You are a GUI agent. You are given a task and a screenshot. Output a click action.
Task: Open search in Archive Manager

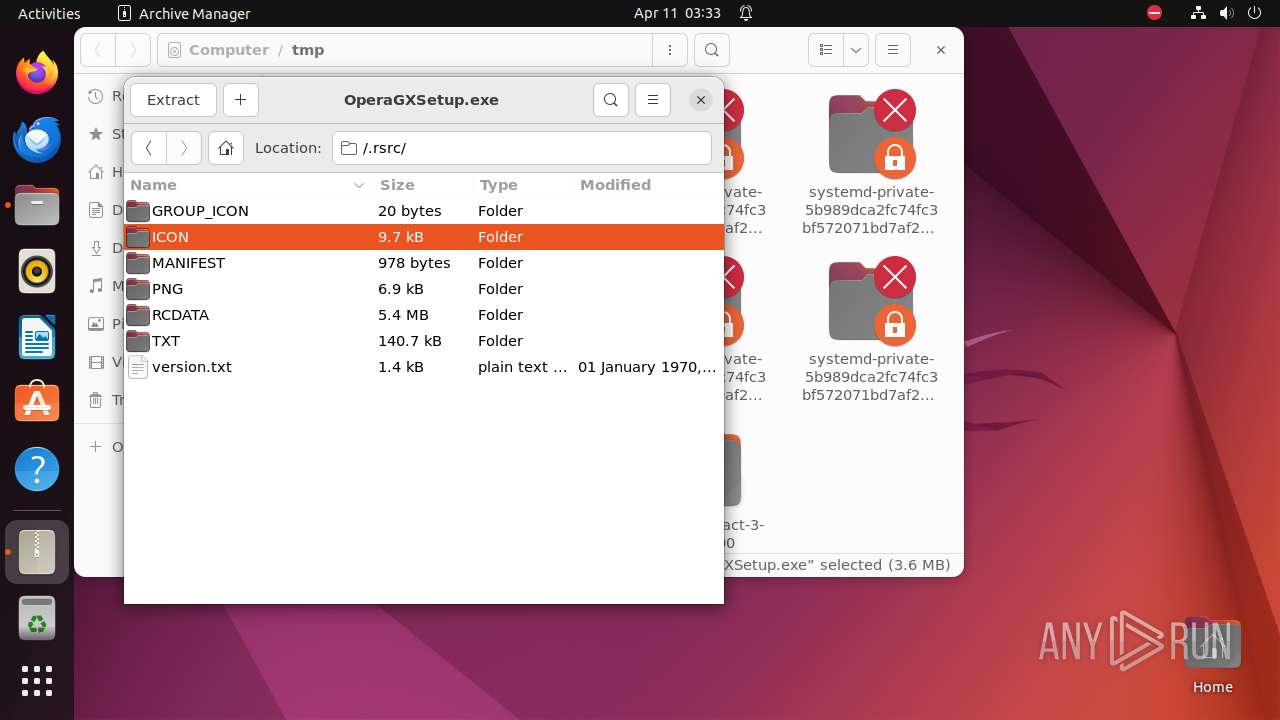[611, 100]
